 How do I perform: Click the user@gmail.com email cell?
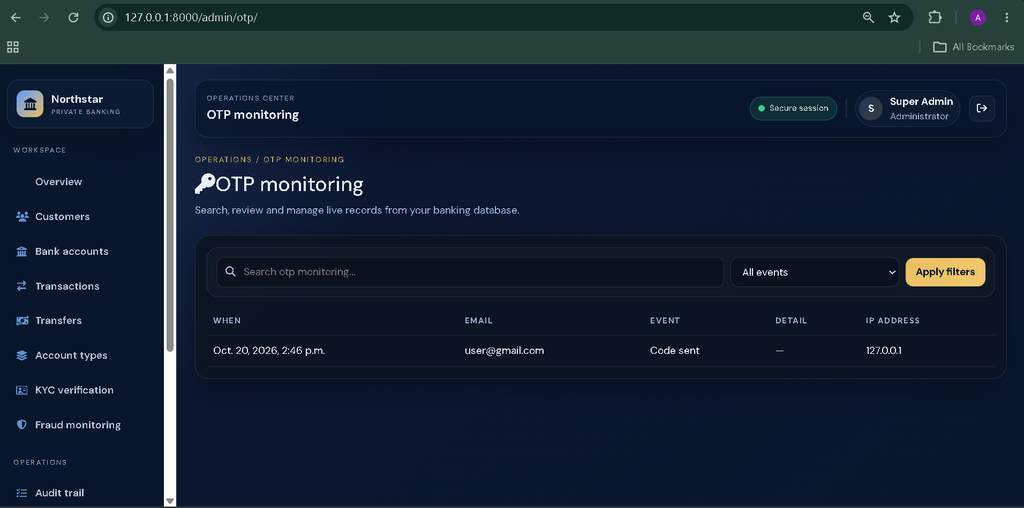click(x=504, y=351)
